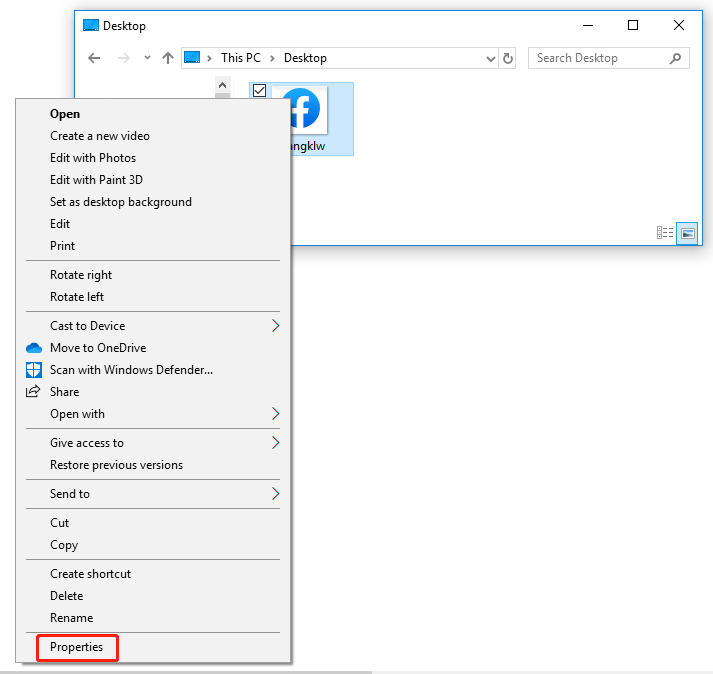Click the search magnifier icon
Screen dimensions: 713x674
click(675, 58)
